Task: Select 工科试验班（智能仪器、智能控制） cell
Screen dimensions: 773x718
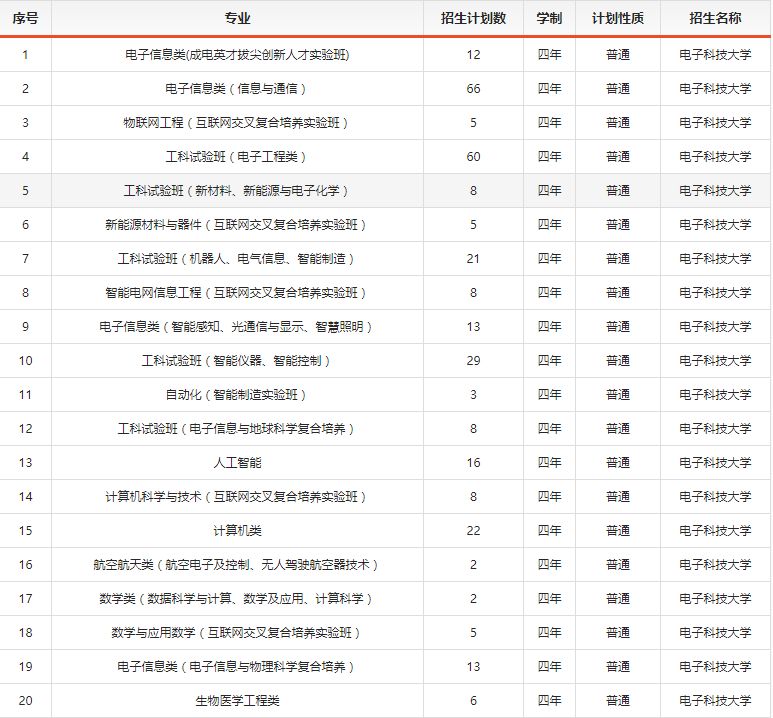Action: tap(237, 361)
